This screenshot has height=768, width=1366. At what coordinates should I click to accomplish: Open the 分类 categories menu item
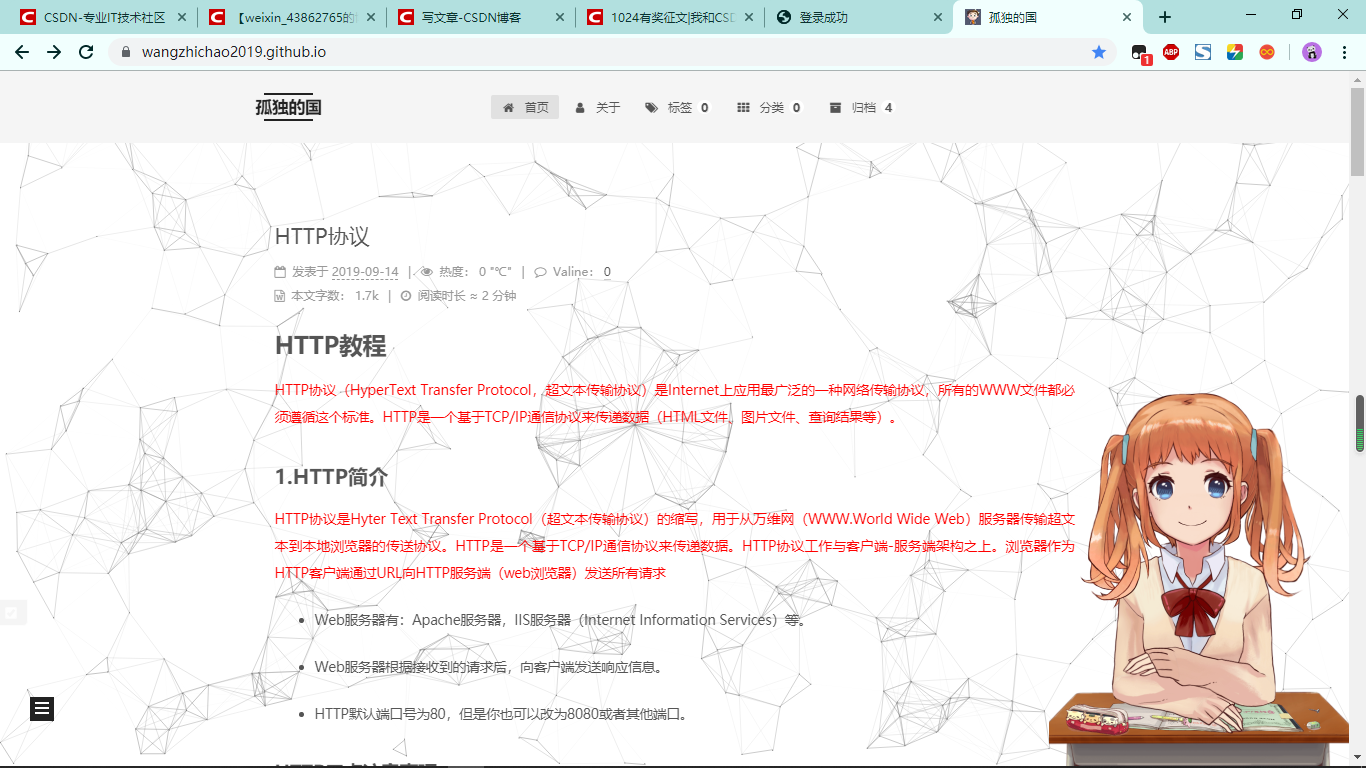(769, 107)
